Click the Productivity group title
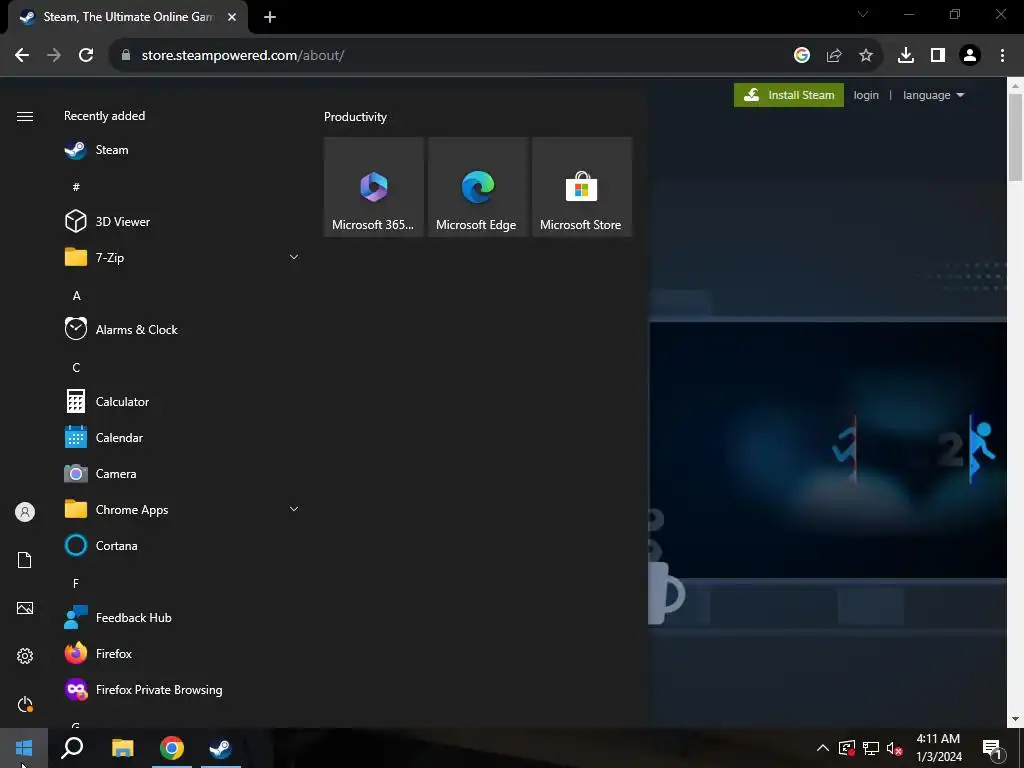 click(355, 117)
